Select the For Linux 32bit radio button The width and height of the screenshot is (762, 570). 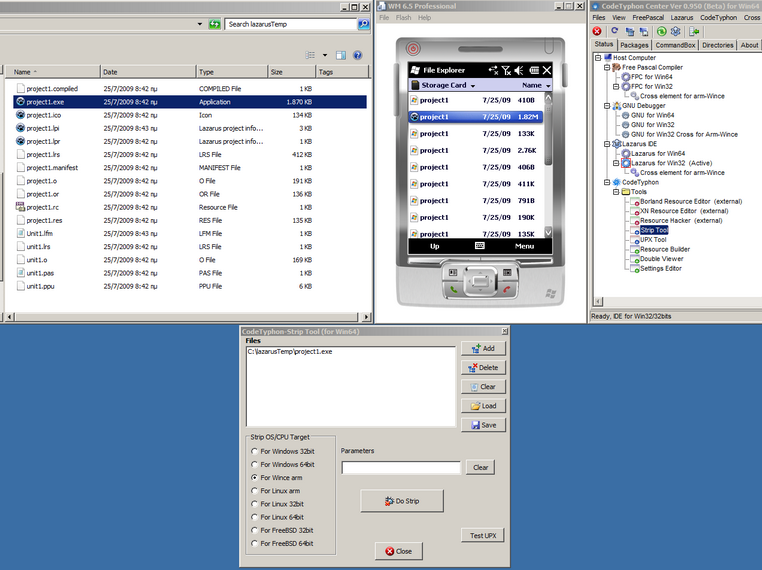point(254,503)
